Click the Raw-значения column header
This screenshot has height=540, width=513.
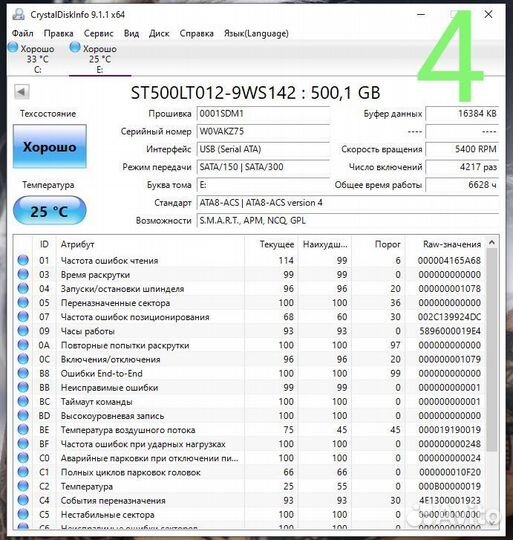tap(446, 244)
